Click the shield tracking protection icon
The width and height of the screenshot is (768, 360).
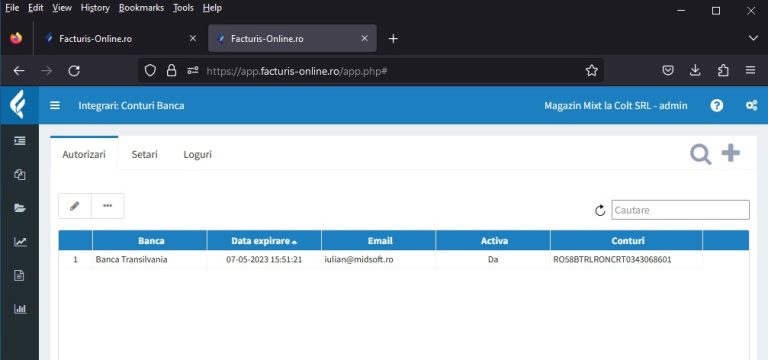[x=150, y=71]
